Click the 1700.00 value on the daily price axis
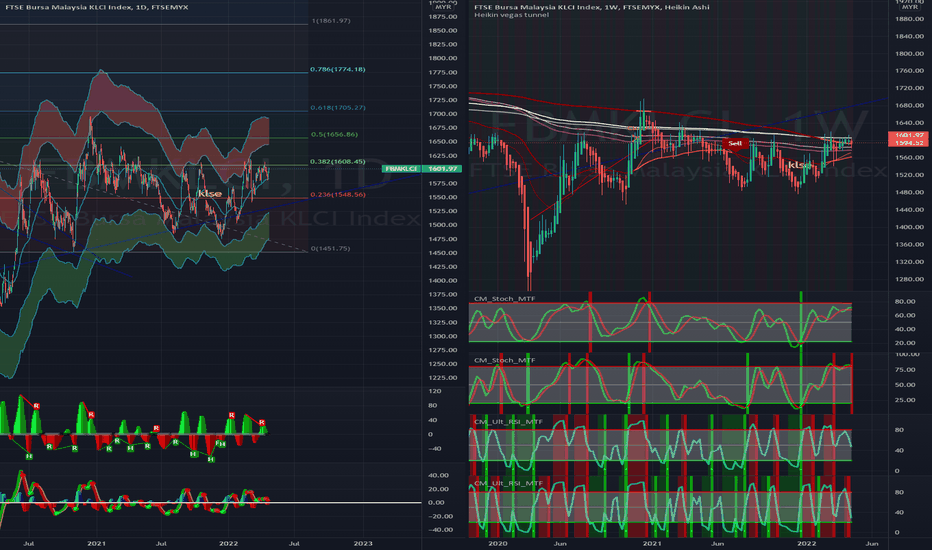 point(443,114)
